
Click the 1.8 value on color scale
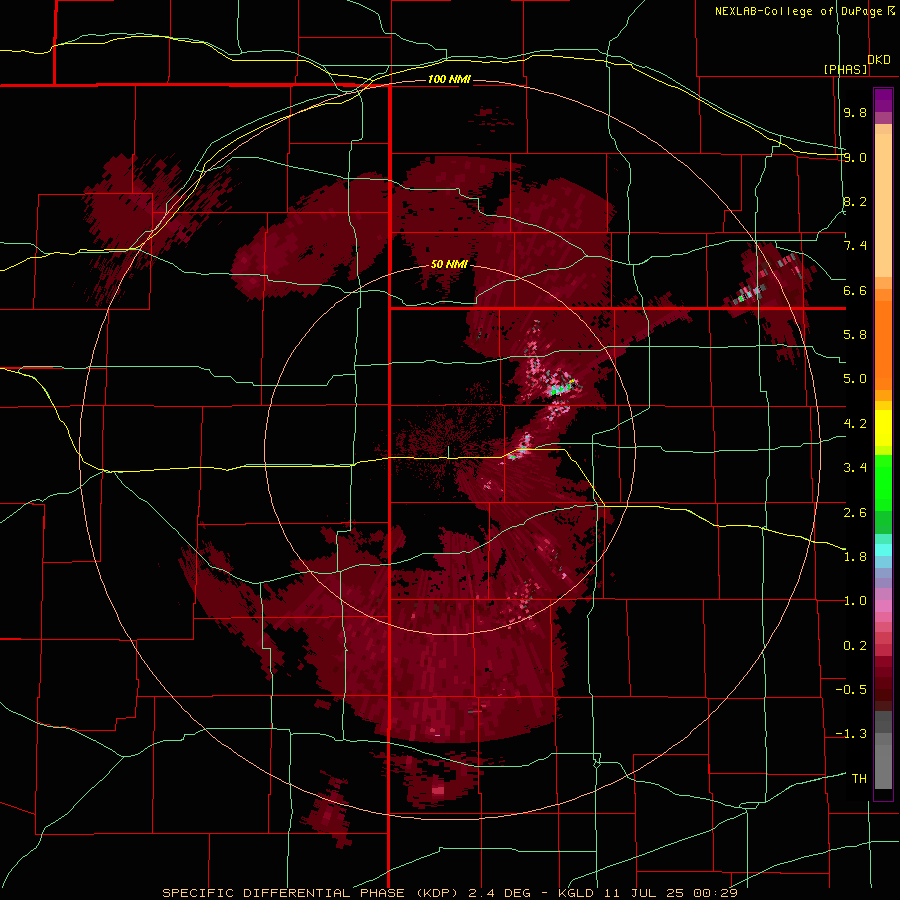pyautogui.click(x=855, y=557)
